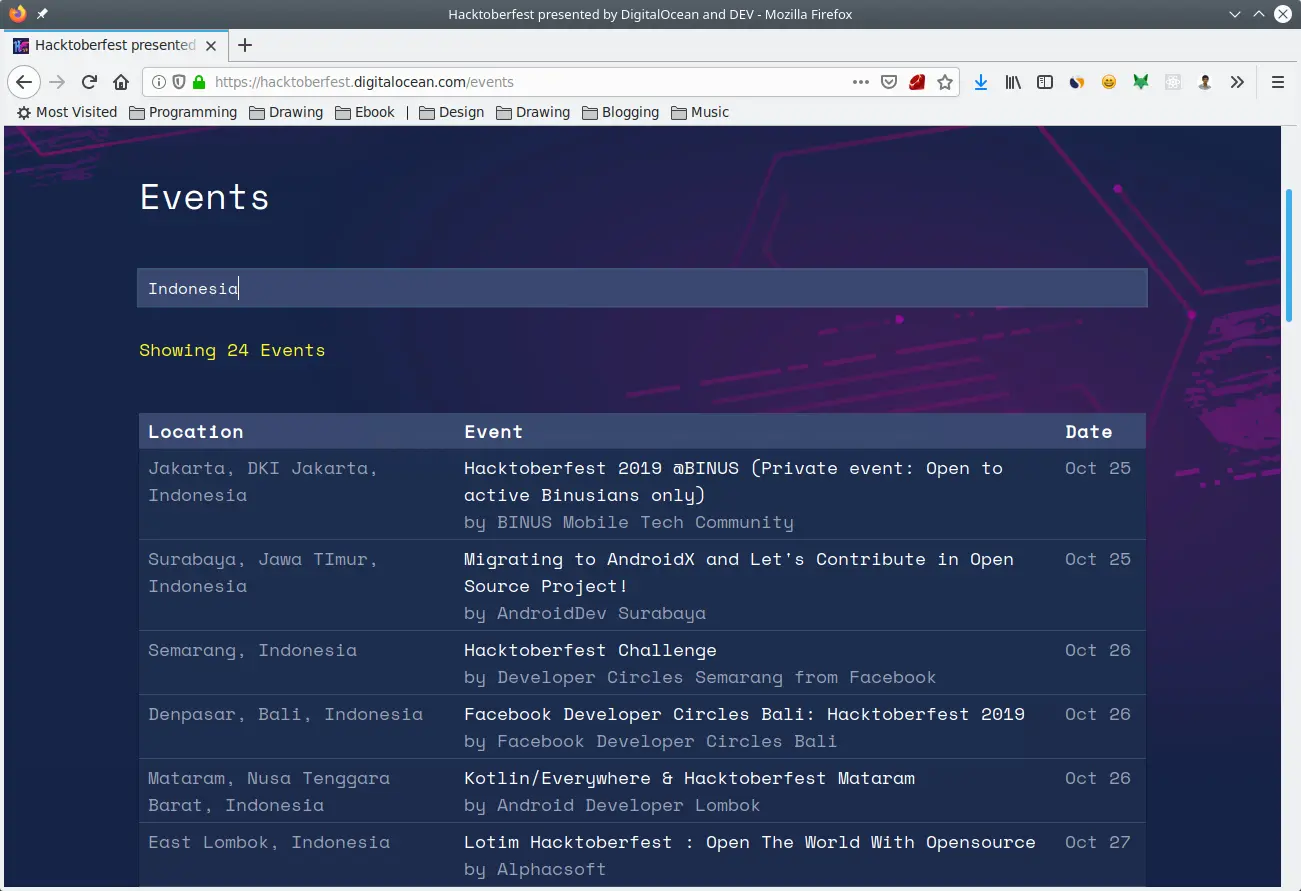1301x891 pixels.
Task: Open the React devtools extension icon
Action: pyautogui.click(x=1173, y=82)
